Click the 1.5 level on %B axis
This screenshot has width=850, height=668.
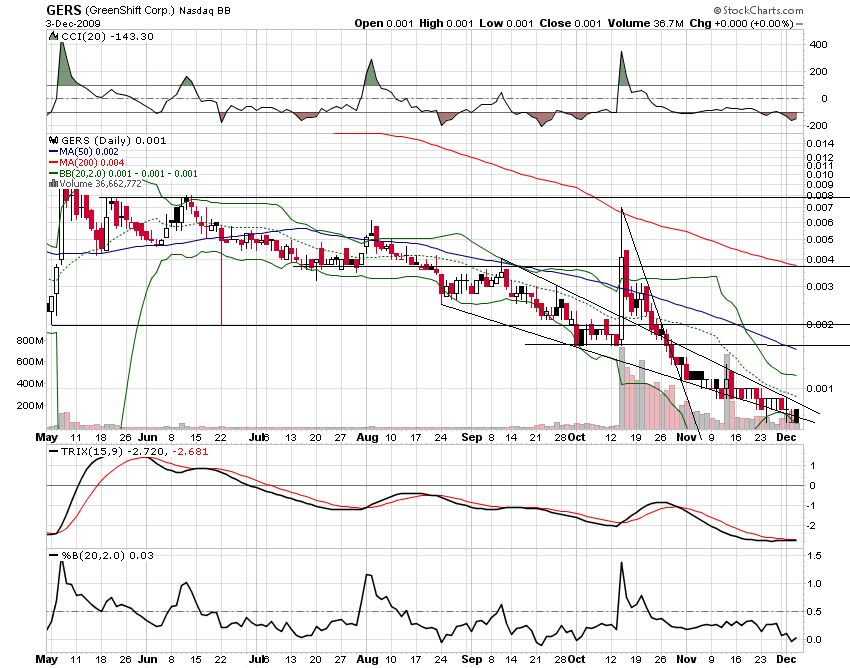[x=814, y=556]
